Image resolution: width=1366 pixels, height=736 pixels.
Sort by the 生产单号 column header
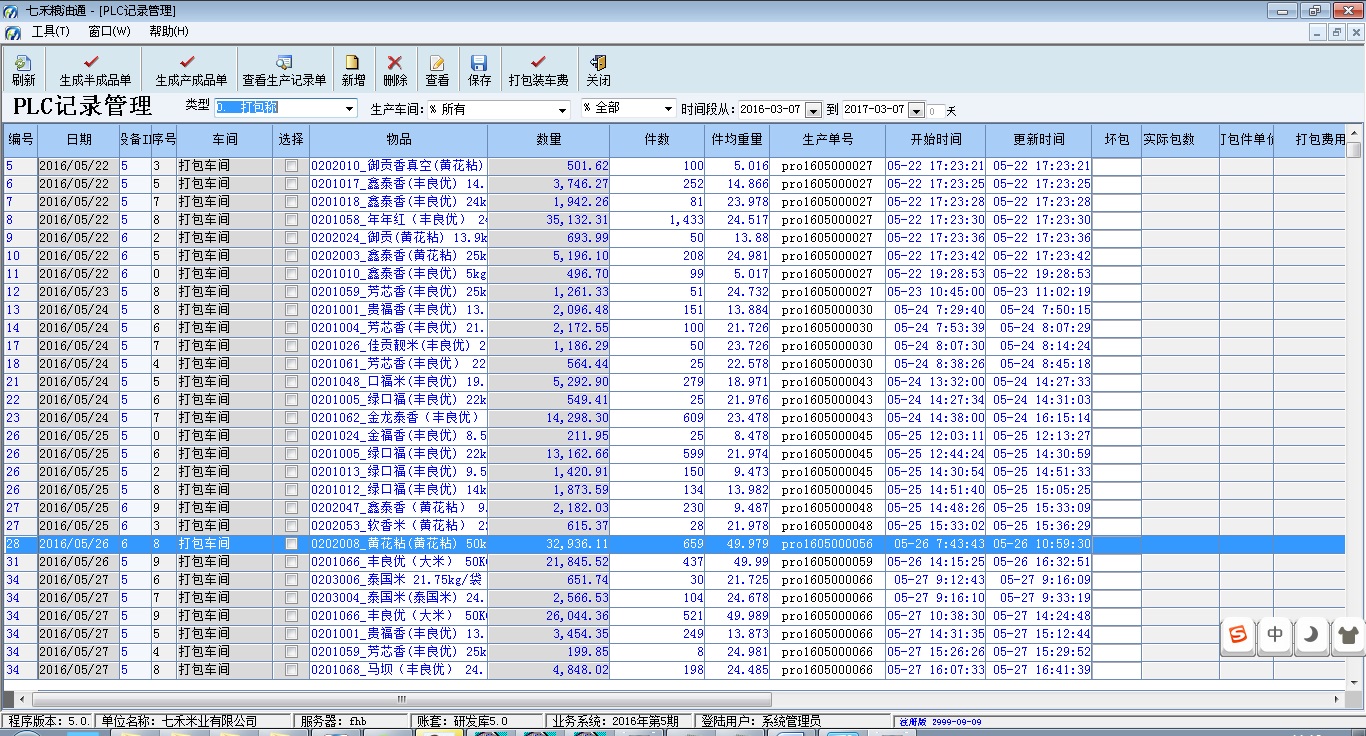coord(828,140)
